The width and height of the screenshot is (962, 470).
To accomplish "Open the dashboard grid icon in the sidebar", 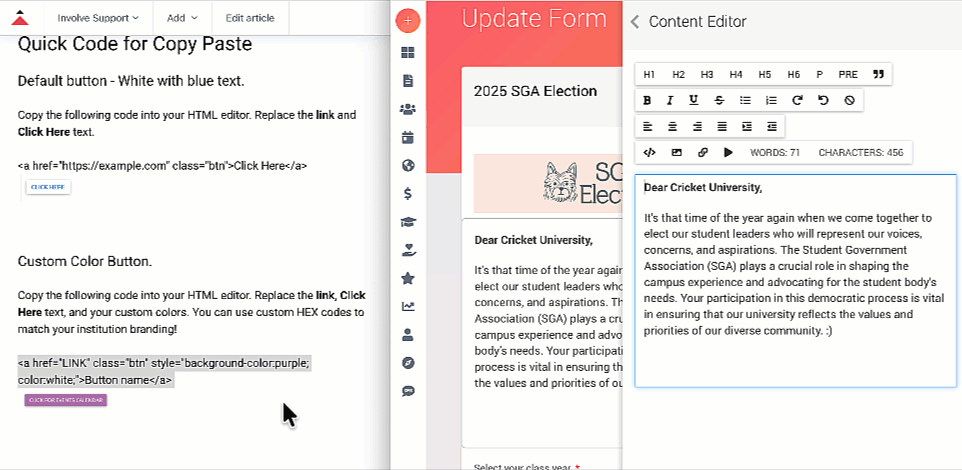I will [x=408, y=53].
